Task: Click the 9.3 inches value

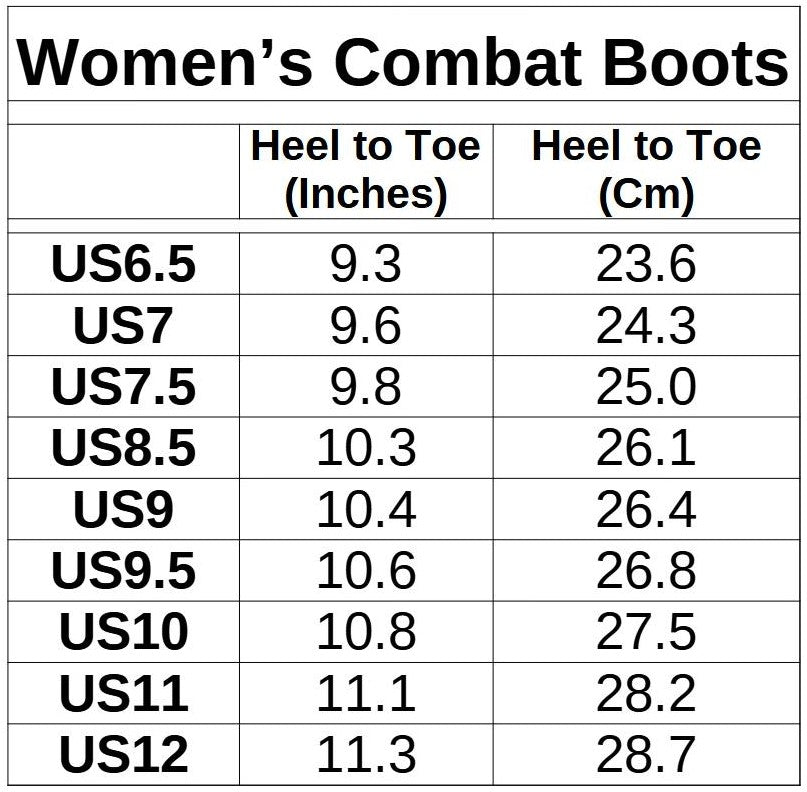Action: (x=365, y=266)
